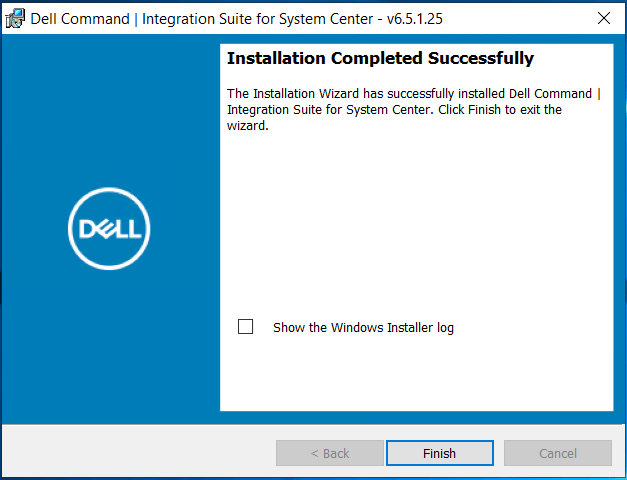Image resolution: width=627 pixels, height=480 pixels.
Task: Click the round Dell logo
Action: tap(109, 228)
